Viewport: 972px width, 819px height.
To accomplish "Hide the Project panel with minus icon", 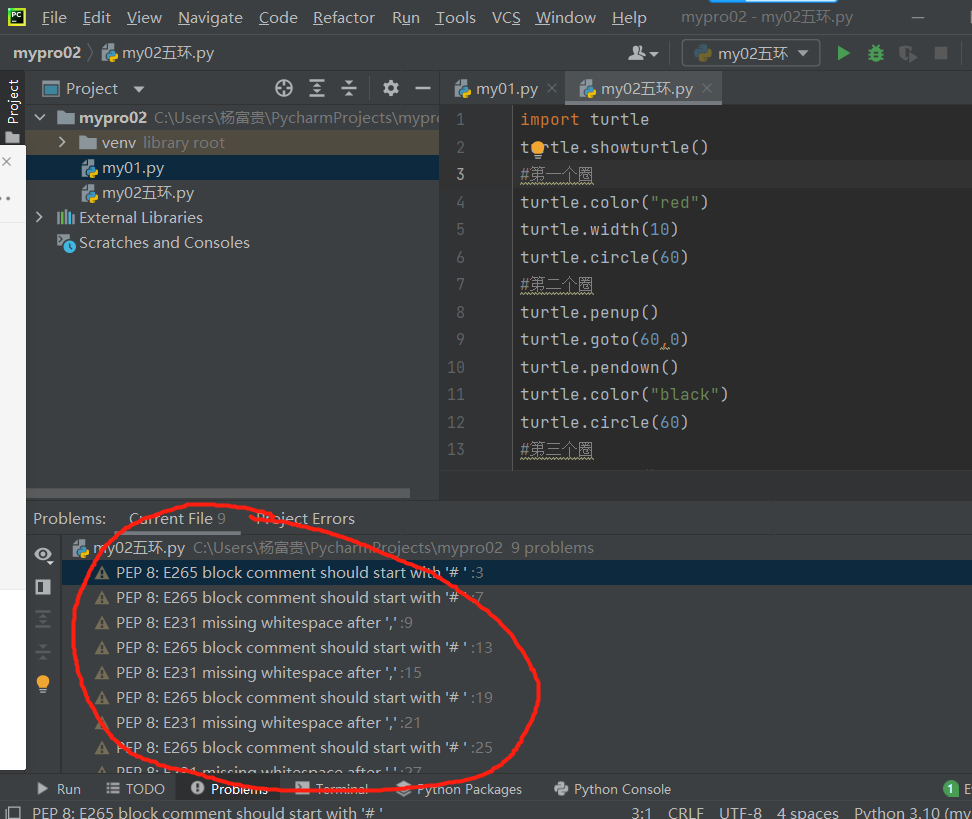I will pyautogui.click(x=423, y=89).
